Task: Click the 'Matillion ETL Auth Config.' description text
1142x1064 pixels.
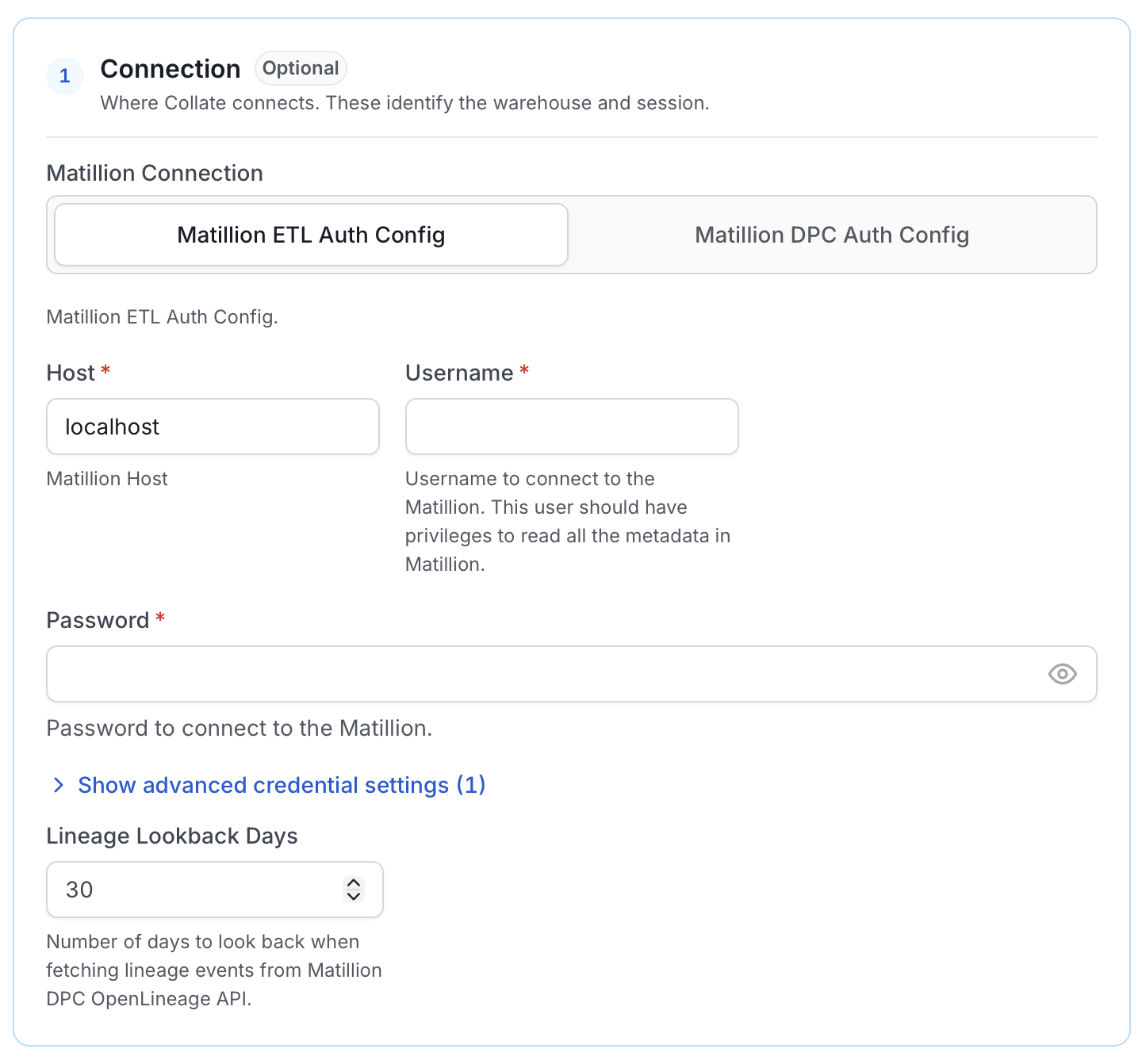Action: 163,317
